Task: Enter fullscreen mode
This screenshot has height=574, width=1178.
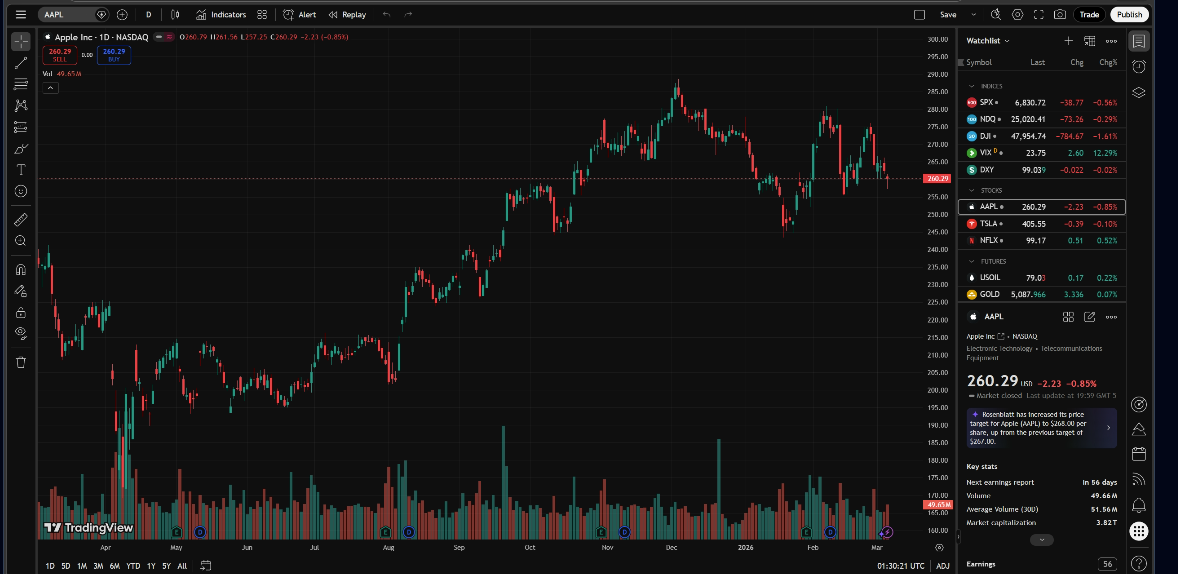Action: point(1039,14)
